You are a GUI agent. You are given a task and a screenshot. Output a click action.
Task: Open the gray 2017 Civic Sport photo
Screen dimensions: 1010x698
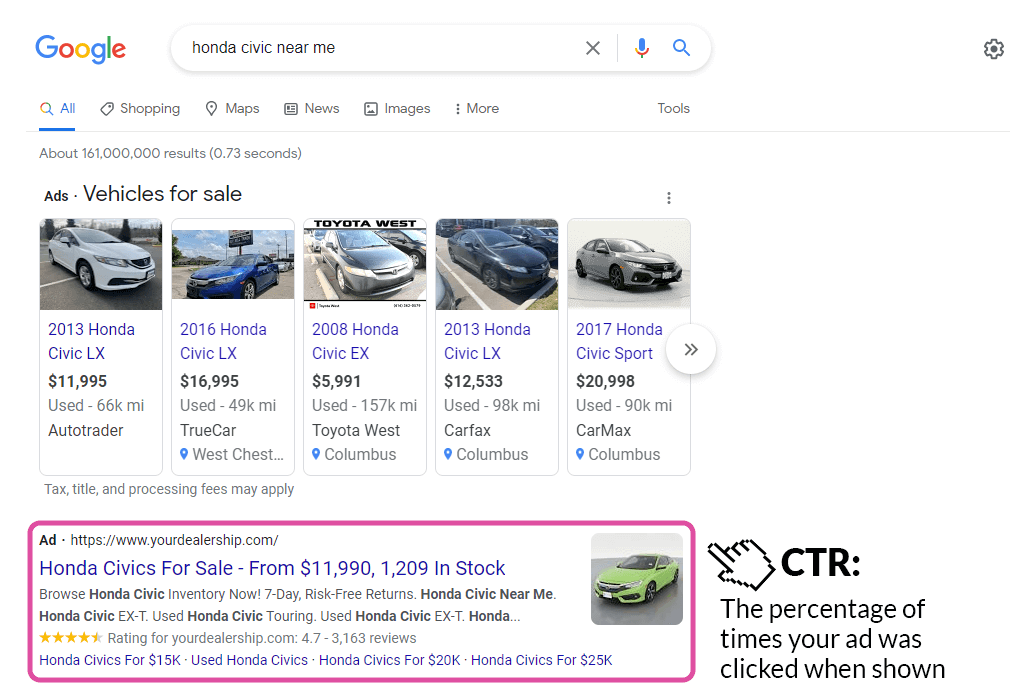tap(629, 264)
